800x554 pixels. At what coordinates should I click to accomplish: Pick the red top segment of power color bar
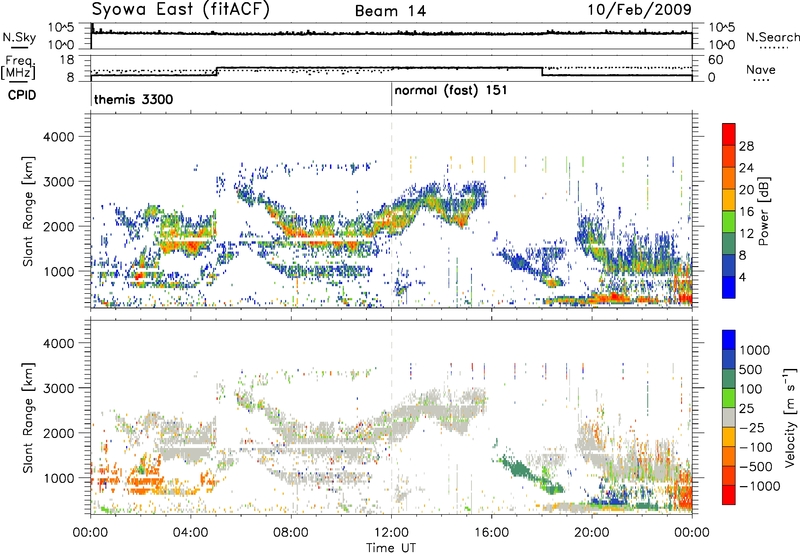[729, 135]
